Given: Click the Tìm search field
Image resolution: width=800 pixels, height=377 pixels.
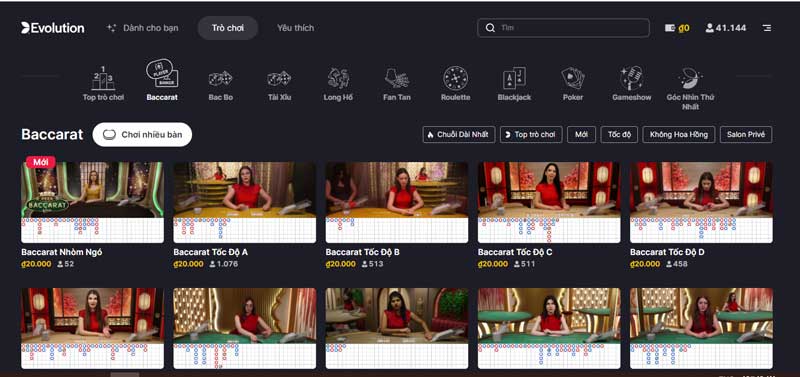Looking at the screenshot, I should click(563, 28).
